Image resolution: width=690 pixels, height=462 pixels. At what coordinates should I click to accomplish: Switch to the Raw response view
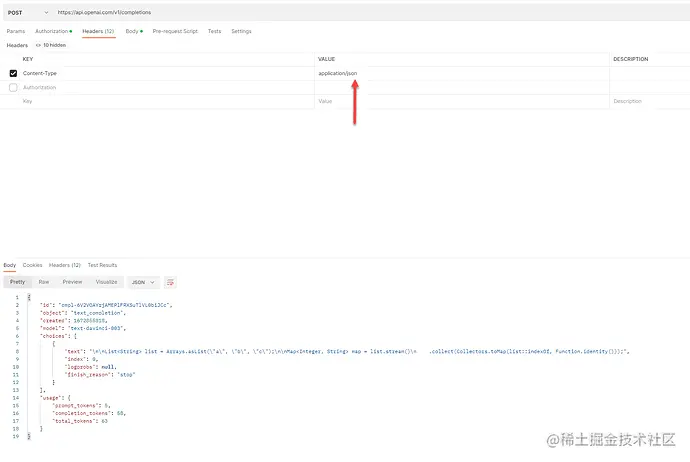[44, 282]
